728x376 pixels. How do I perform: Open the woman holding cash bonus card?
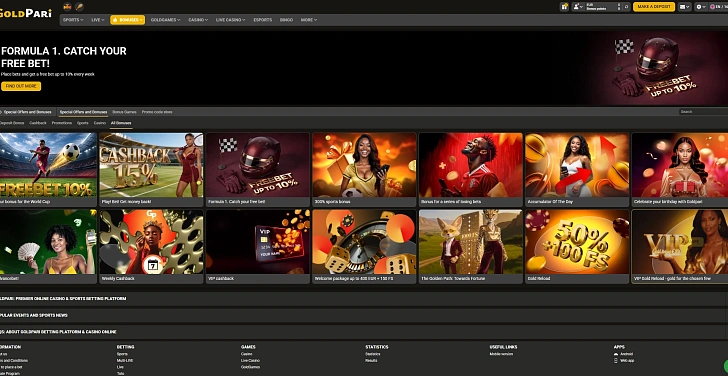click(x=48, y=246)
